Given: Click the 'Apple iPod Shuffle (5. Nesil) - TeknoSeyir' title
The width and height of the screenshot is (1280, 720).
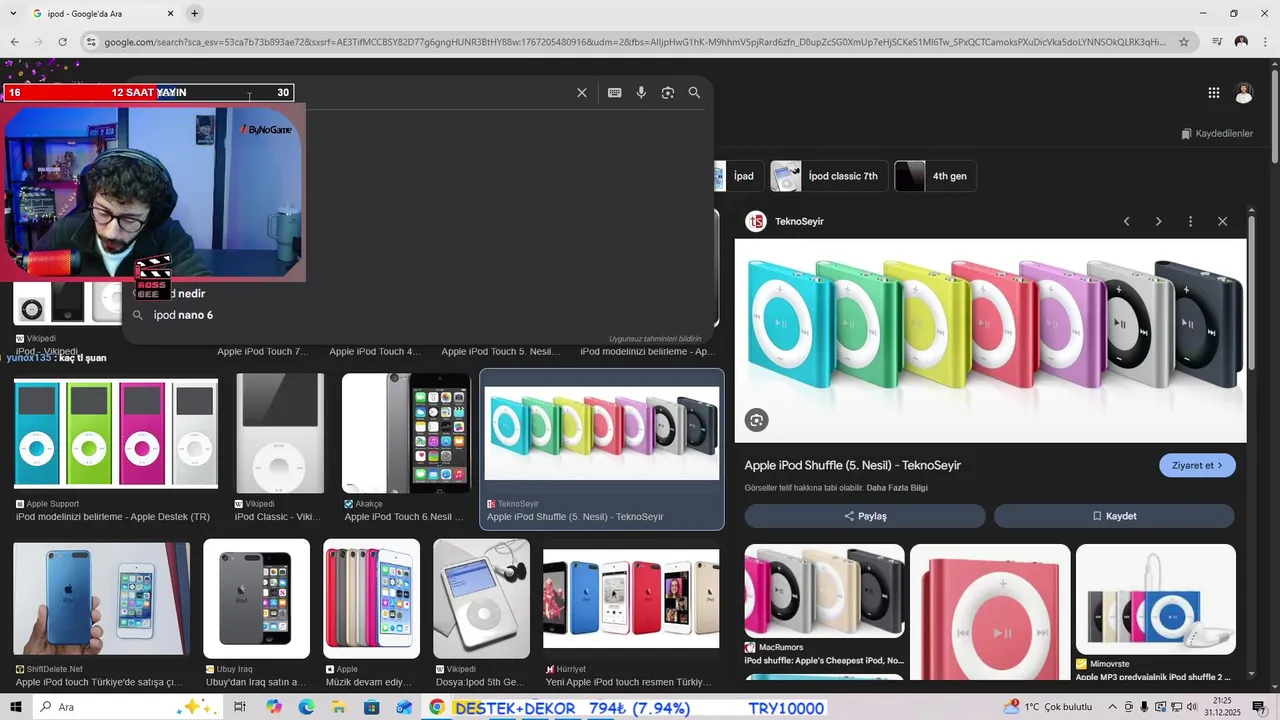Looking at the screenshot, I should [853, 466].
